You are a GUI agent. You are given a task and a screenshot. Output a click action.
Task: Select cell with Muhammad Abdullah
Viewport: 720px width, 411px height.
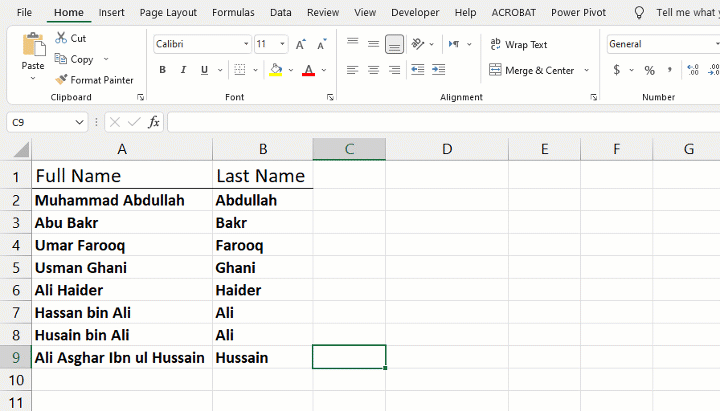click(x=122, y=200)
